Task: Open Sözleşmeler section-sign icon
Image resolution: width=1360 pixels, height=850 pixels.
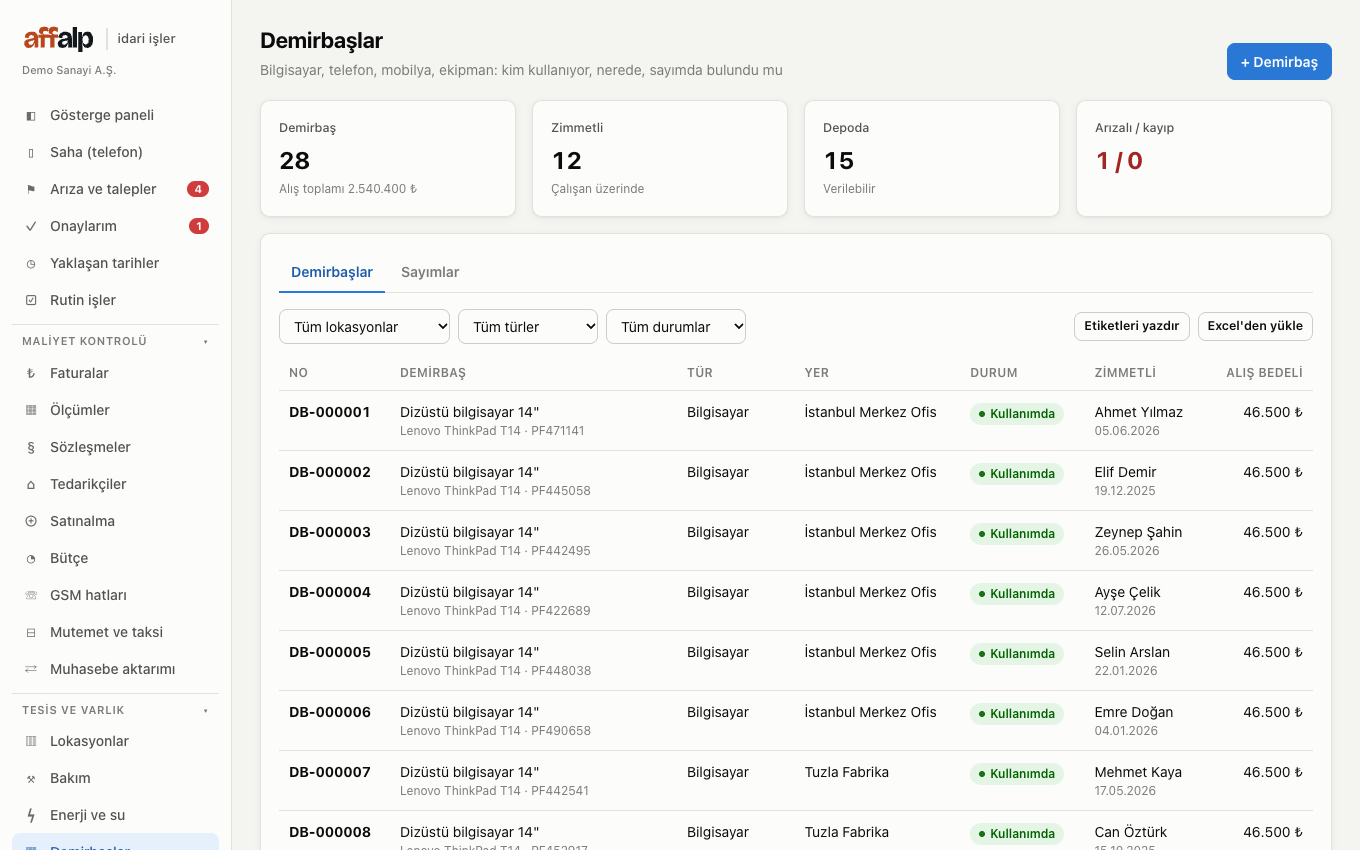Action: click(x=31, y=448)
